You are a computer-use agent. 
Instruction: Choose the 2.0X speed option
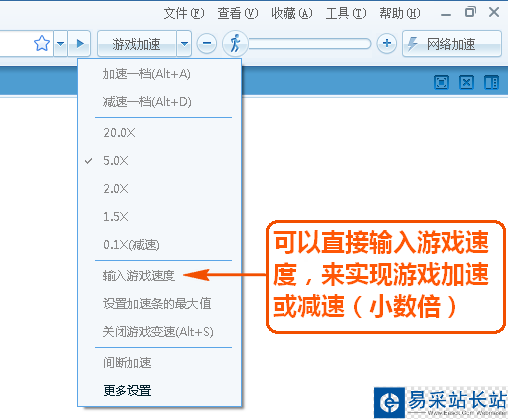tap(160, 189)
